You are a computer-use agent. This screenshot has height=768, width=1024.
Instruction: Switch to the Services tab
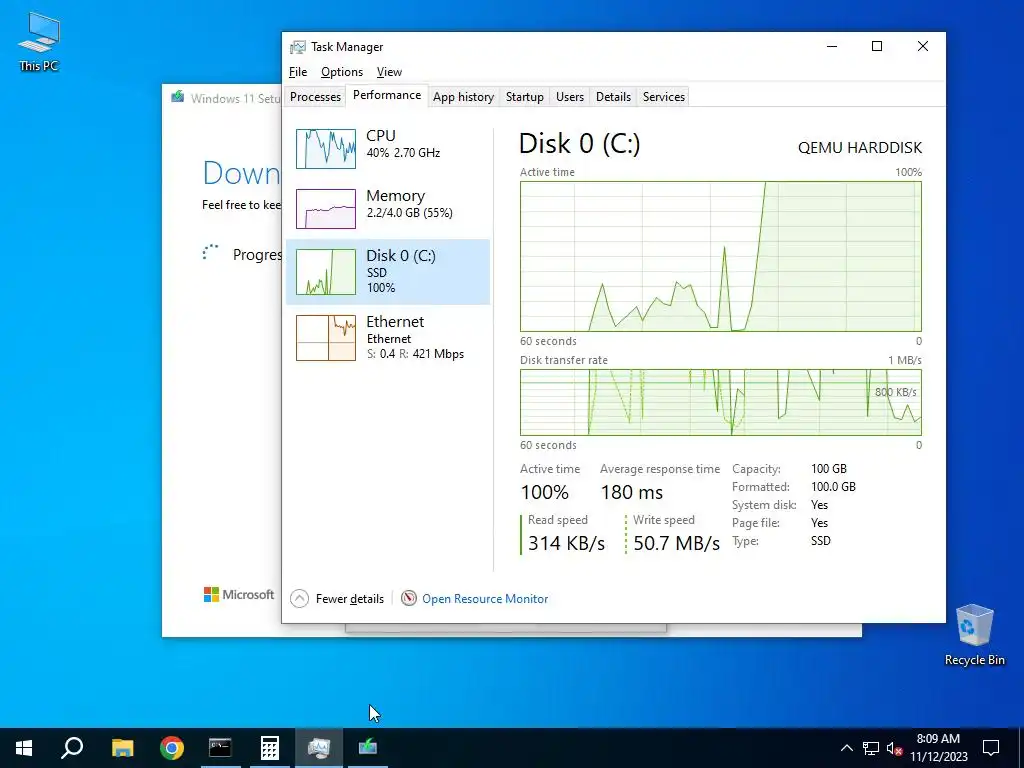tap(664, 97)
